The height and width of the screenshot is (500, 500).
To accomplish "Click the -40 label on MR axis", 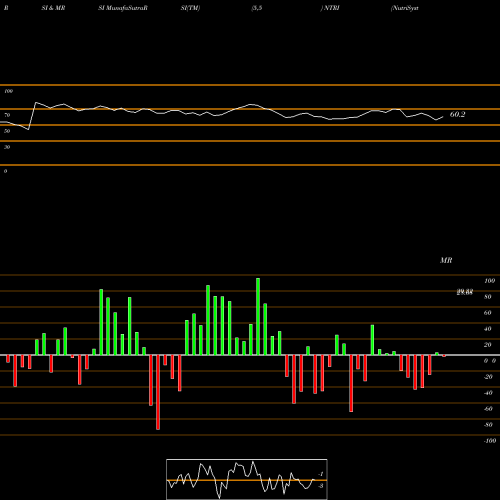I will click(488, 393).
